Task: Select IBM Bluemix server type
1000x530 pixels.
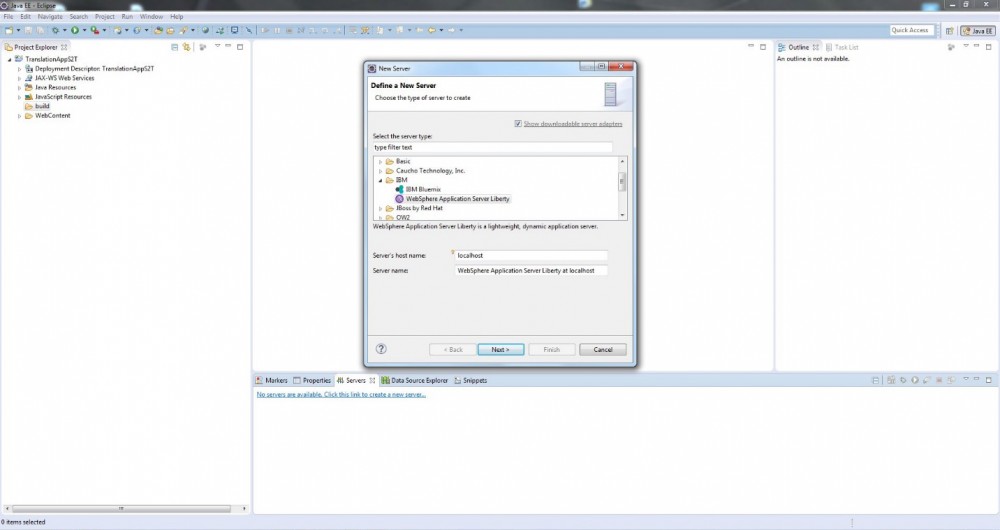Action: pos(423,189)
